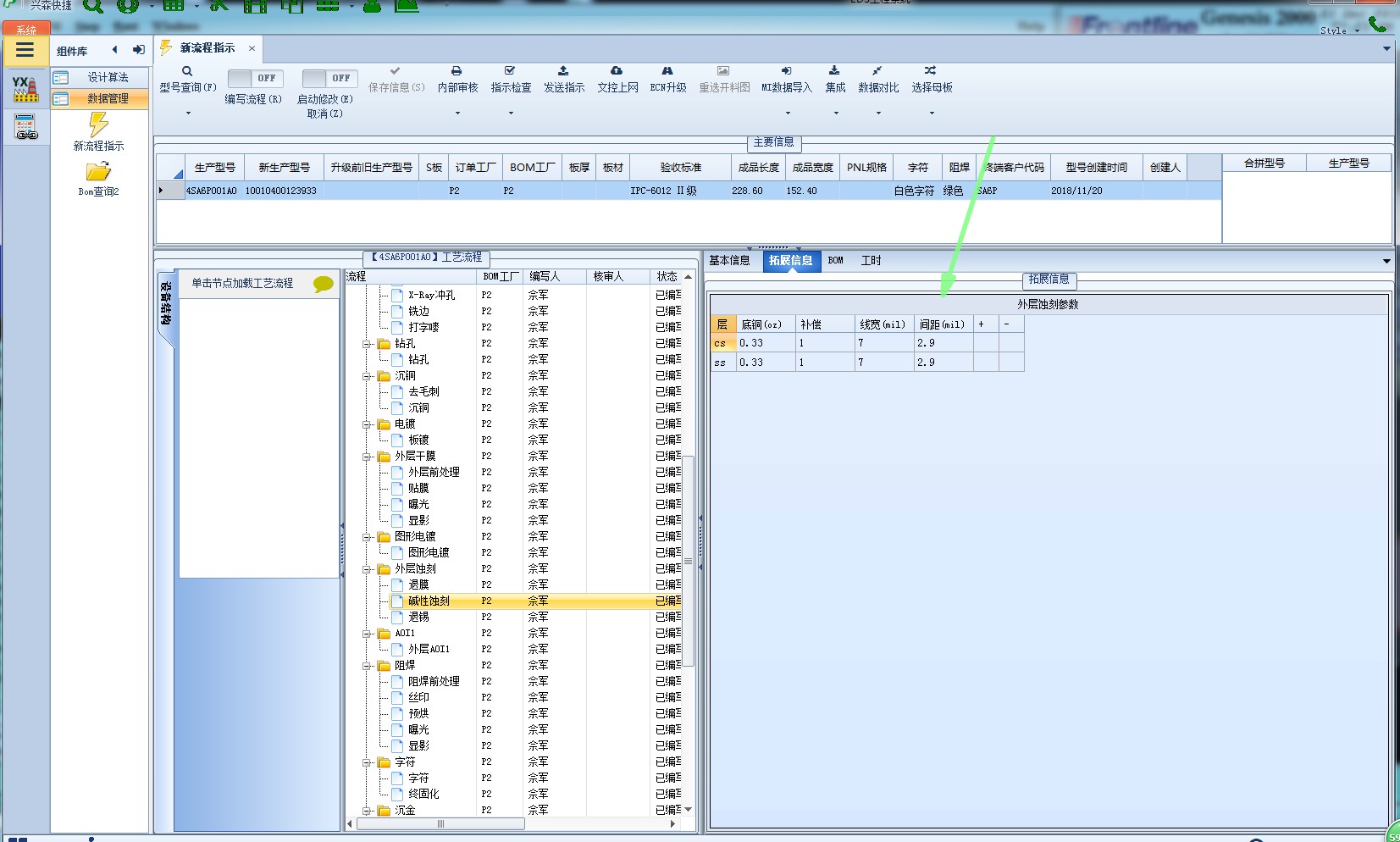Click cell 4SA6P001A0 in main grid

click(x=212, y=191)
